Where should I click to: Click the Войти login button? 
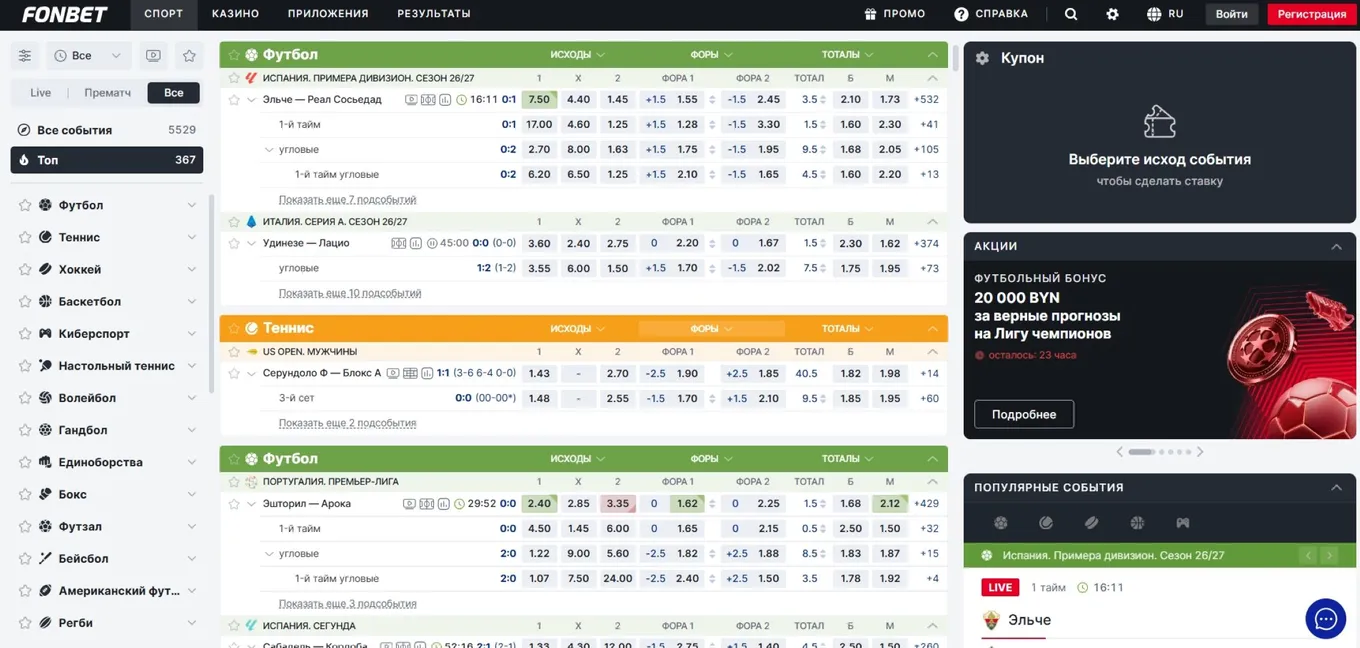pos(1231,14)
